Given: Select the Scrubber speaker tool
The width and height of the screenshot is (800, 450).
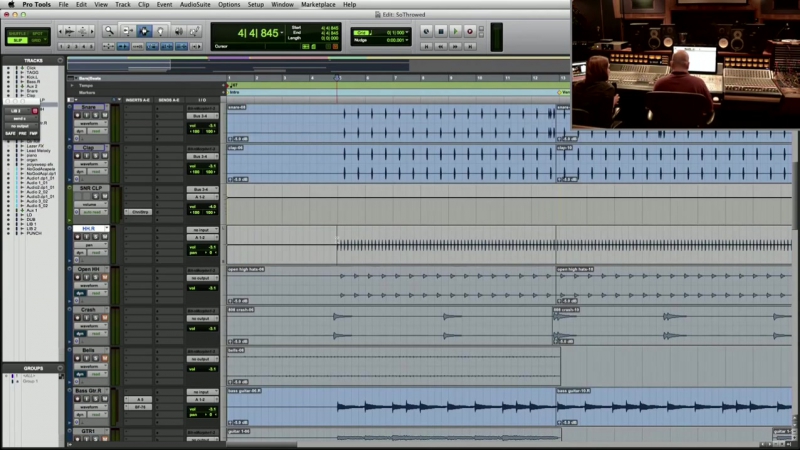Looking at the screenshot, I should click(179, 31).
